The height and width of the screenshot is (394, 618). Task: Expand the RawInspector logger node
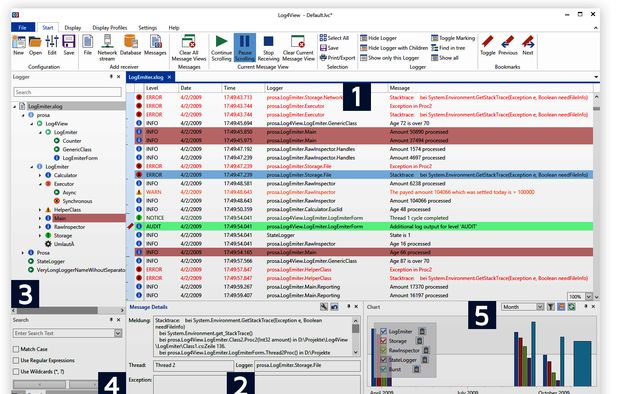(x=40, y=227)
